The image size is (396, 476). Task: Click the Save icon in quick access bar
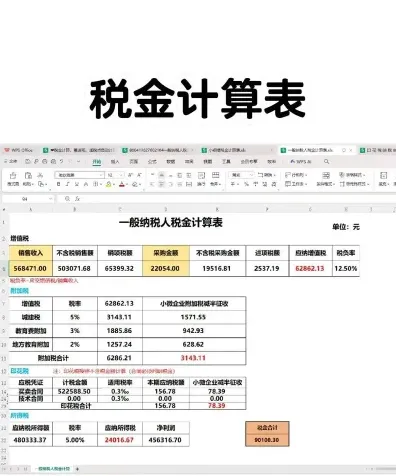click(x=28, y=161)
